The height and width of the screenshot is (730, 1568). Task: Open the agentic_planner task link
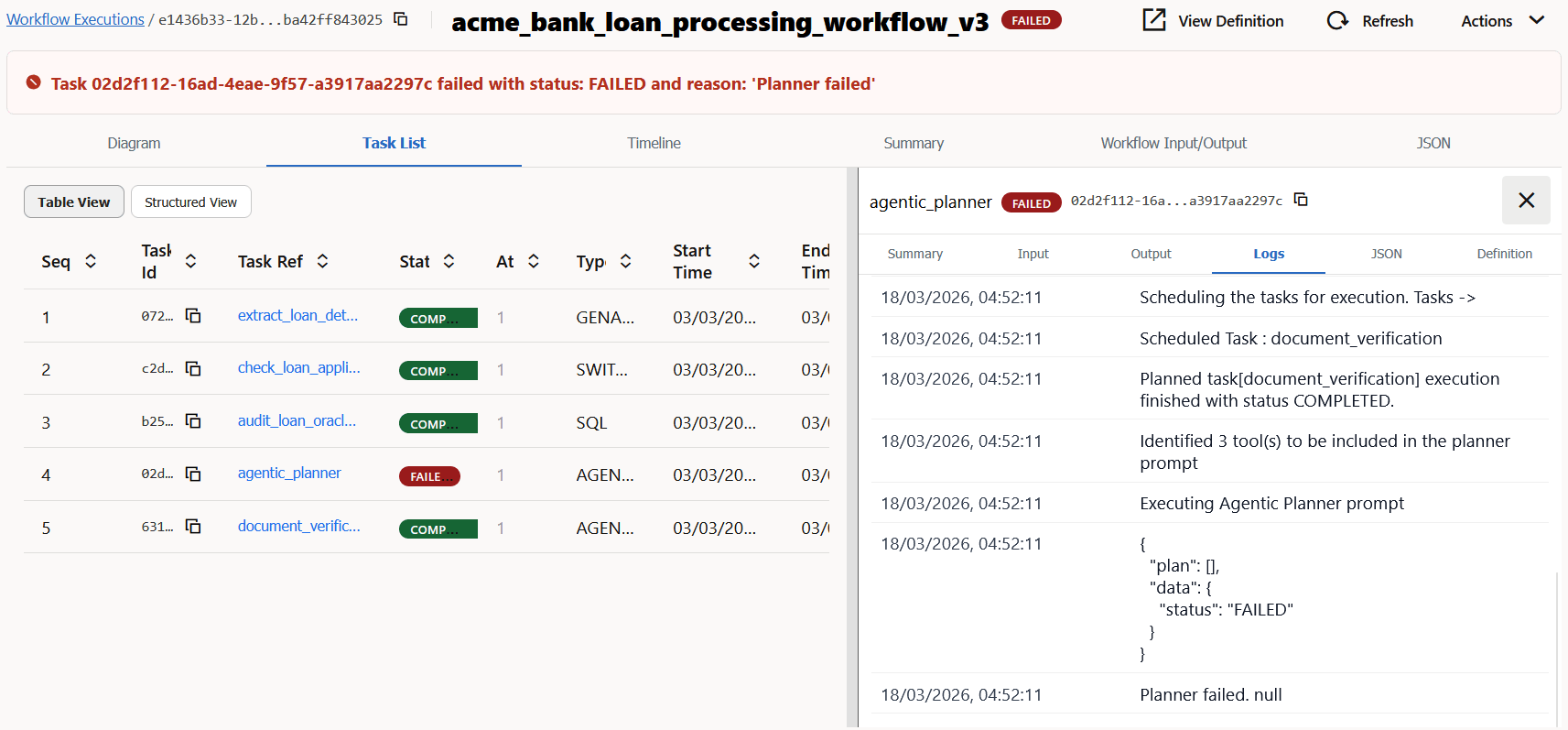click(289, 473)
